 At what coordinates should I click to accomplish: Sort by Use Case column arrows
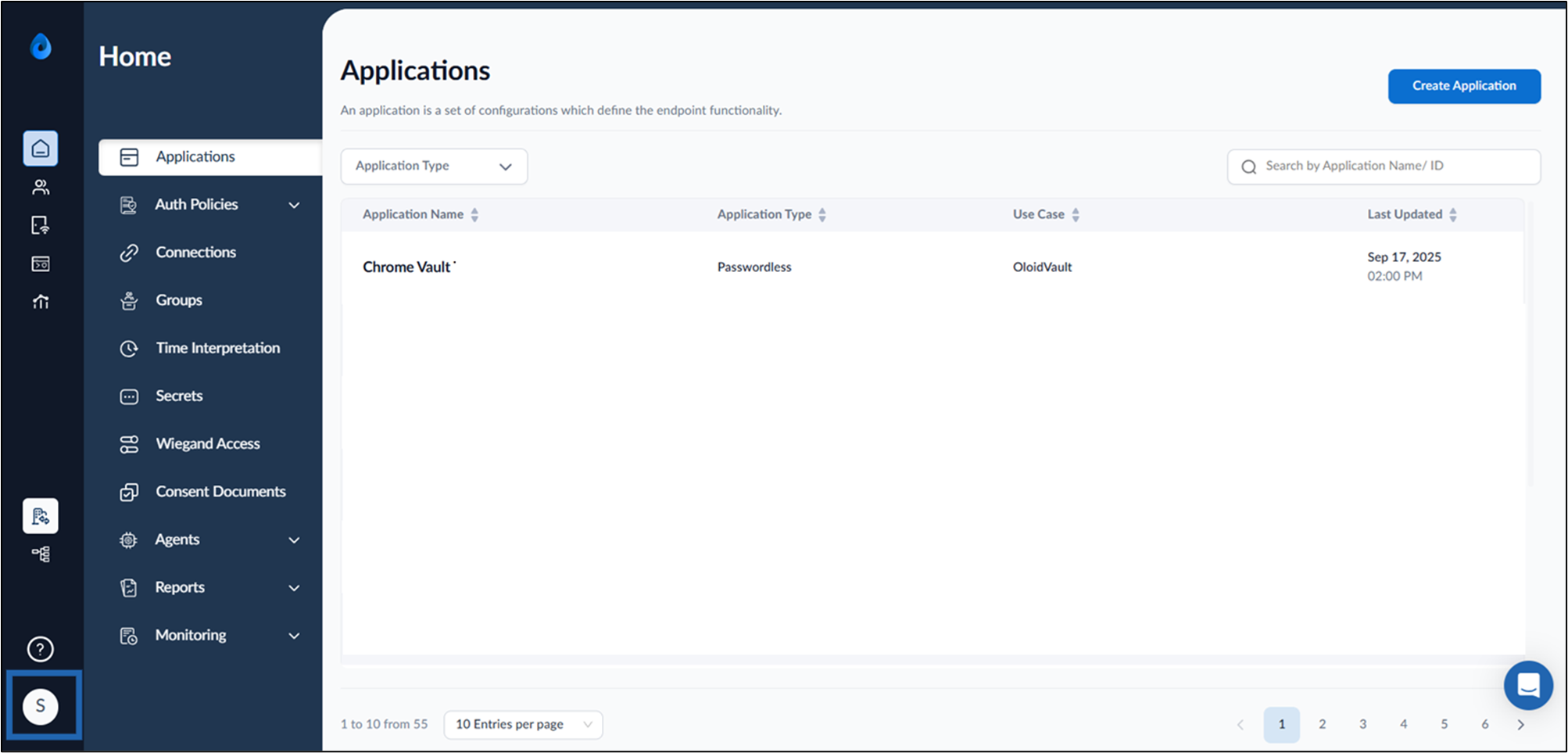(1076, 215)
